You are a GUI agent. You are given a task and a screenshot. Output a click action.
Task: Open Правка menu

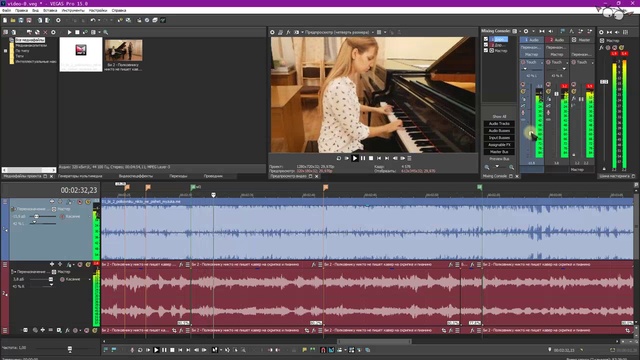coord(21,10)
